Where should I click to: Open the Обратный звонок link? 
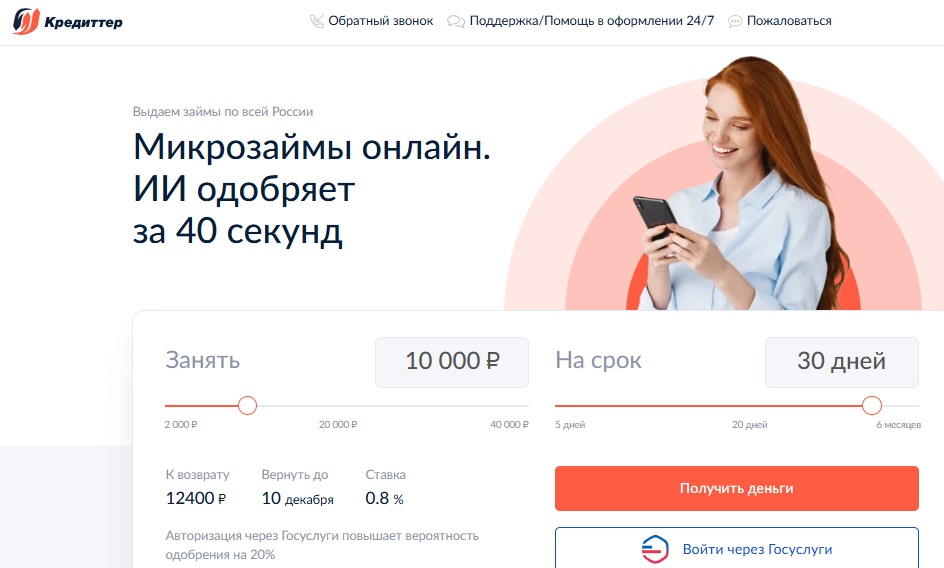tap(380, 21)
